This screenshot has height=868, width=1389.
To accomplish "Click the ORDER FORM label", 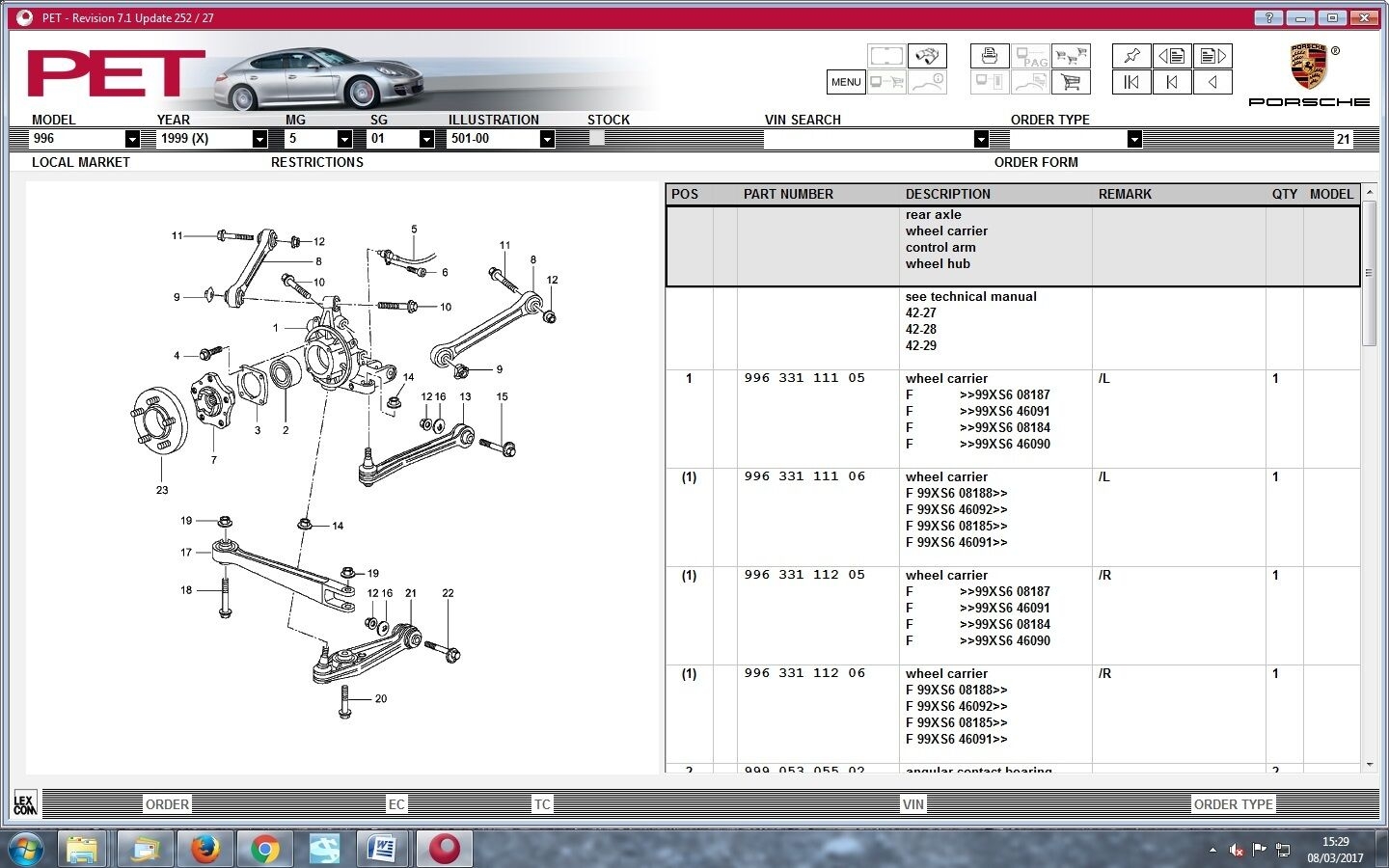I will tap(1036, 162).
